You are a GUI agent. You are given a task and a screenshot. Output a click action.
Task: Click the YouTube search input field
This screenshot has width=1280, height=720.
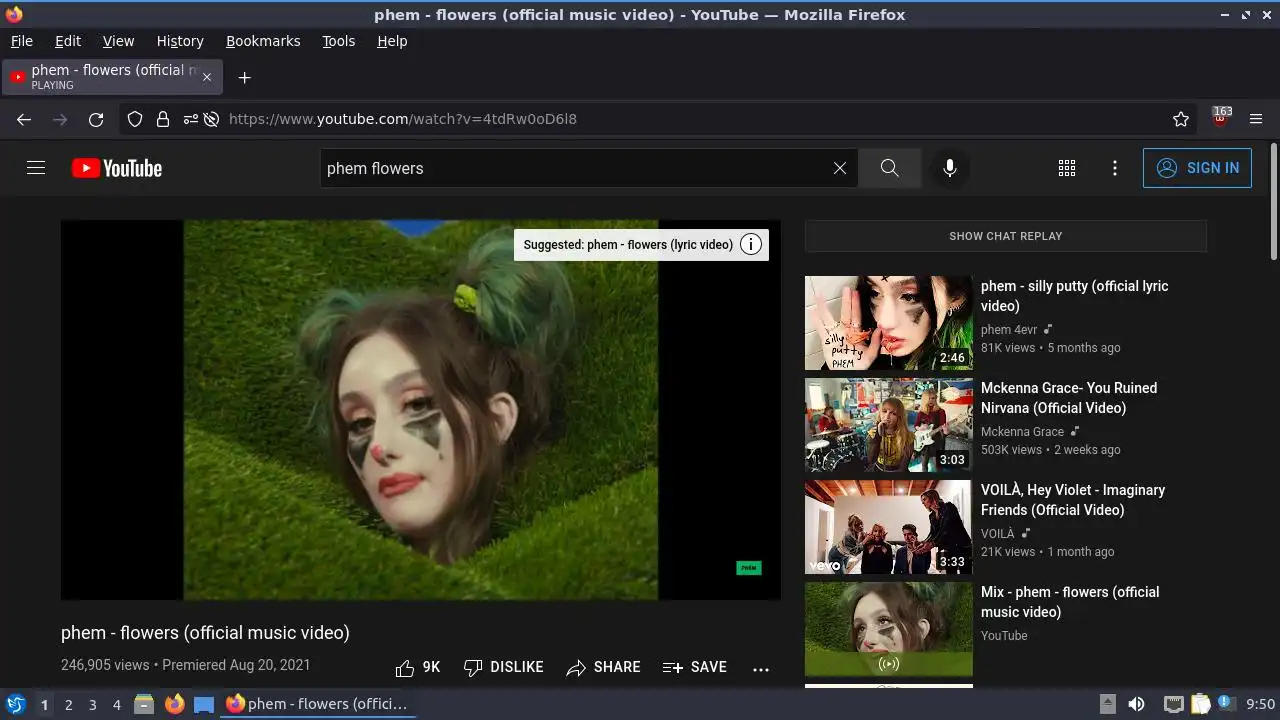[x=575, y=168]
